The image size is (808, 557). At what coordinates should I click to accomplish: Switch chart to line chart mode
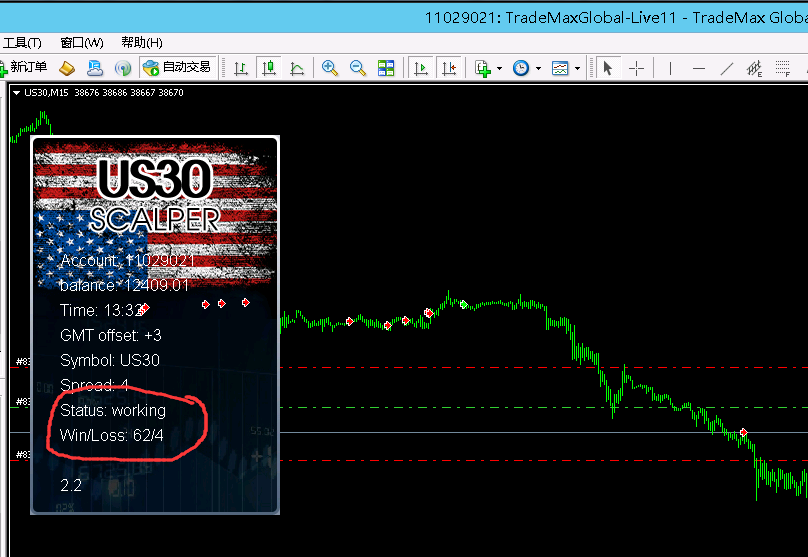click(297, 68)
